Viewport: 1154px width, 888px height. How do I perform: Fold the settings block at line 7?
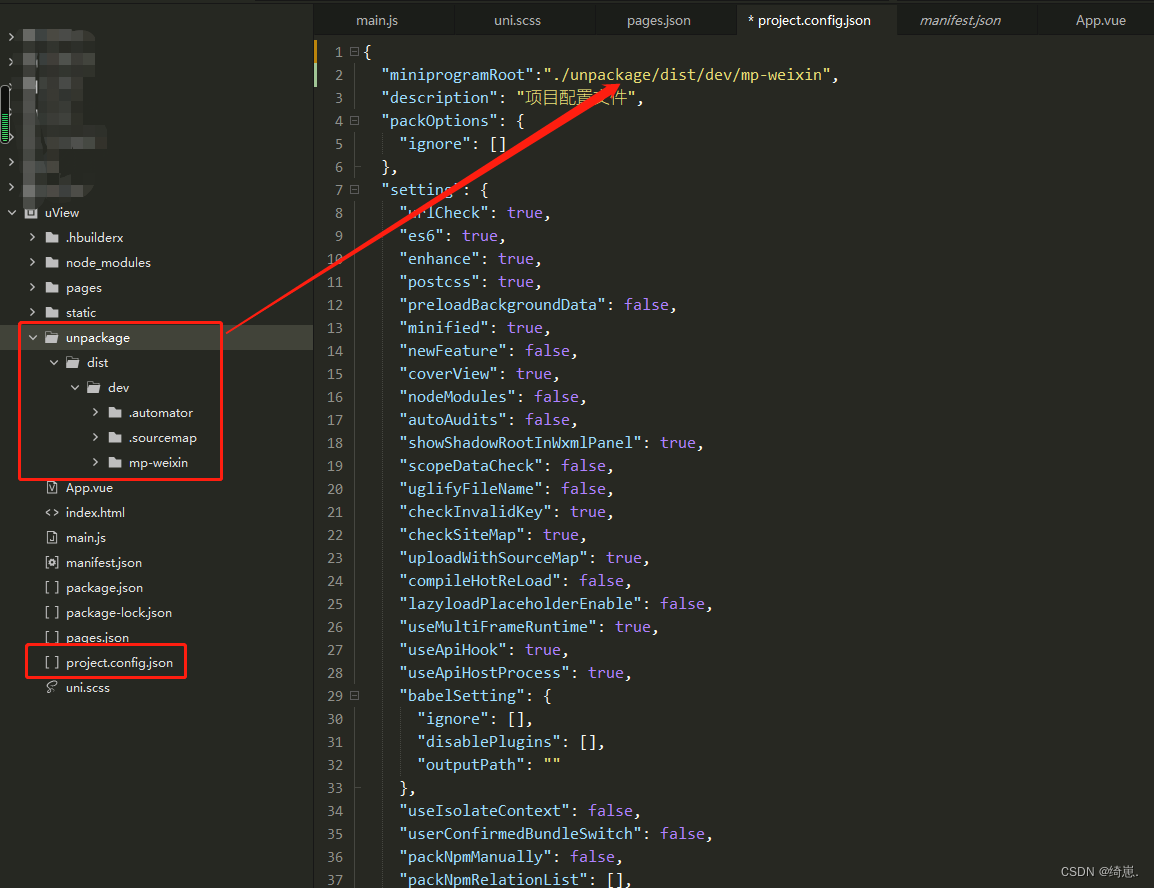352,189
